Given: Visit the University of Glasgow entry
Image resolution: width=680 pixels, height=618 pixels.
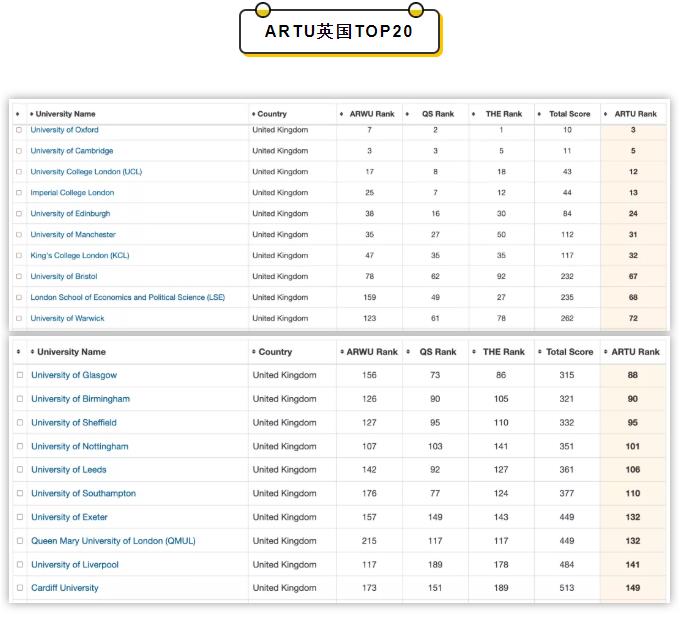Looking at the screenshot, I should [x=74, y=375].
